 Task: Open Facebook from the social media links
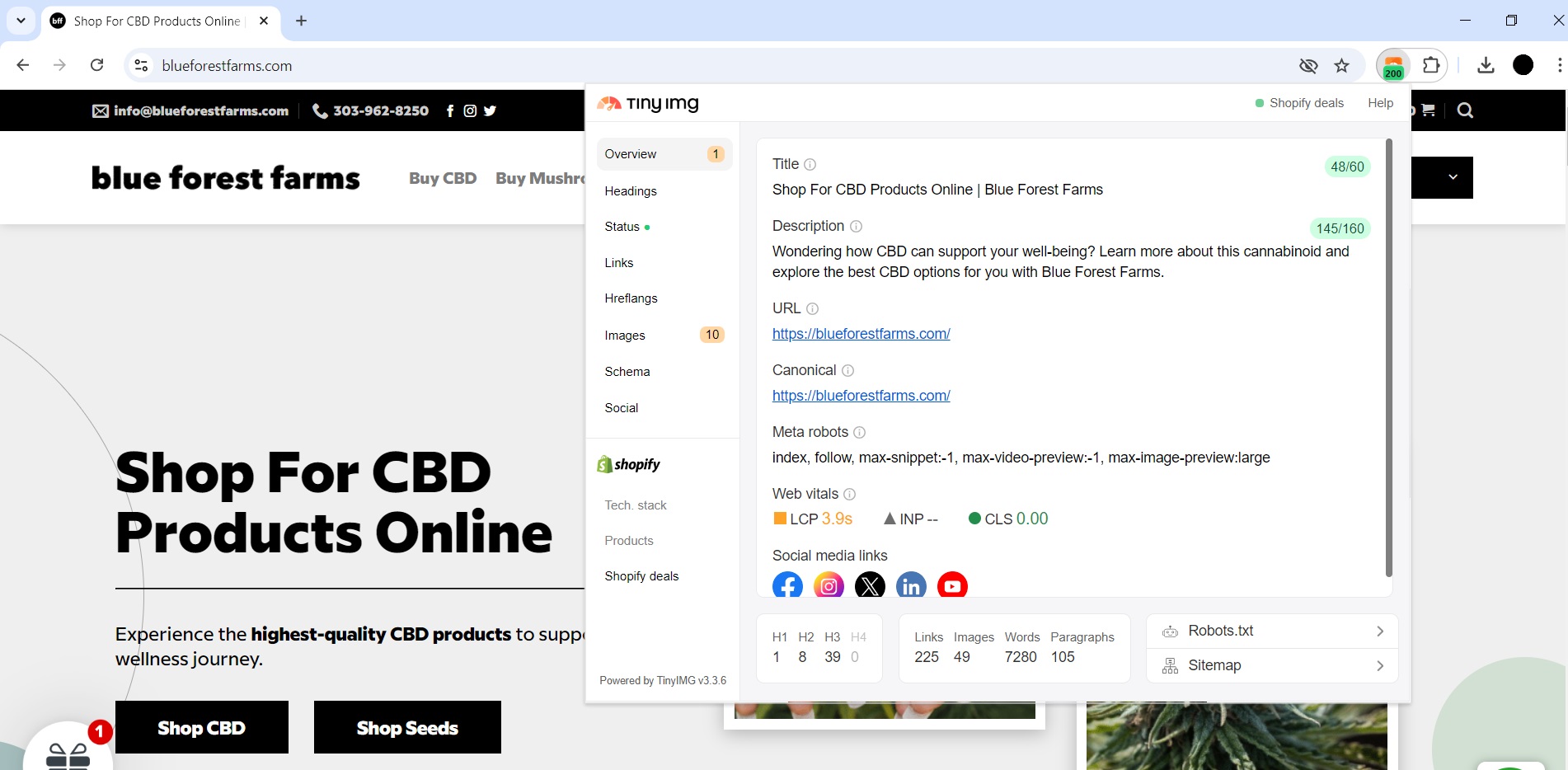(x=787, y=585)
